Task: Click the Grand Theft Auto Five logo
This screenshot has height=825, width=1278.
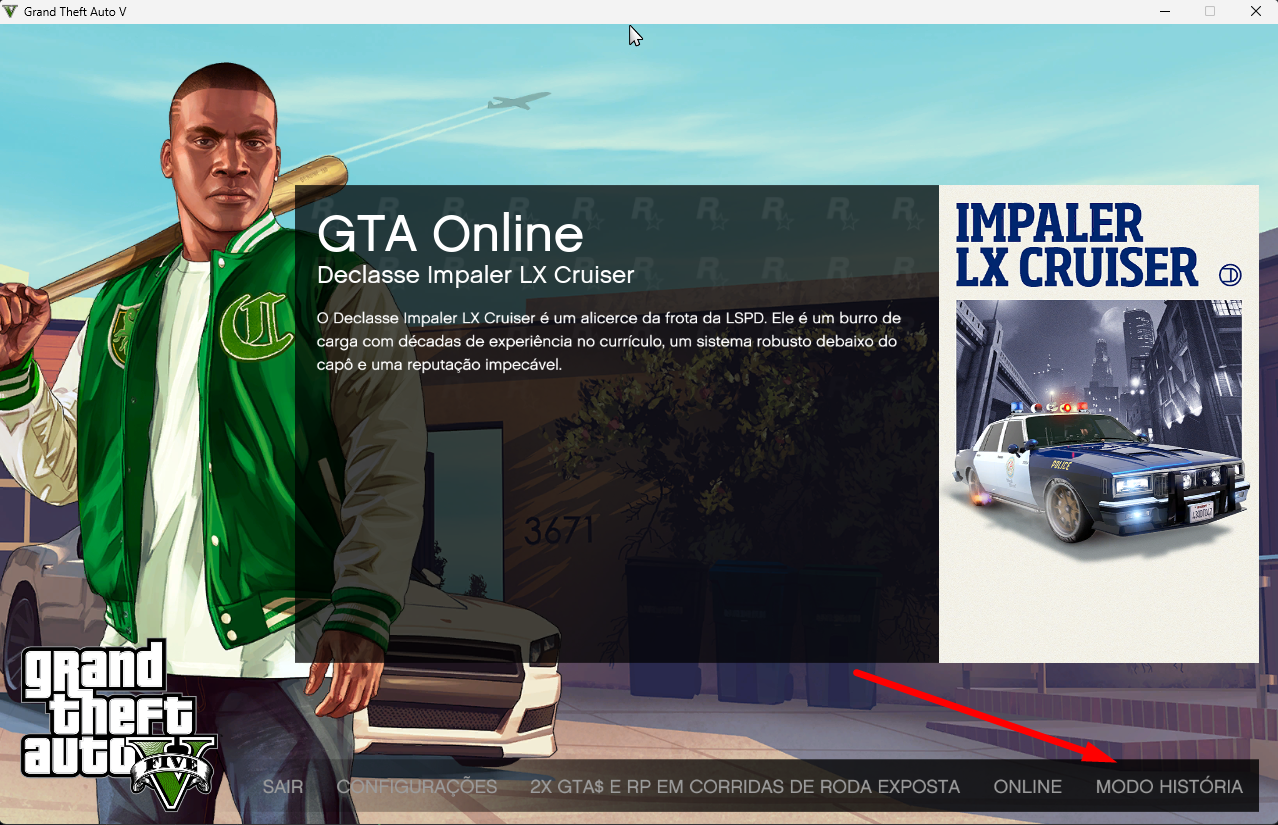Action: click(x=119, y=724)
